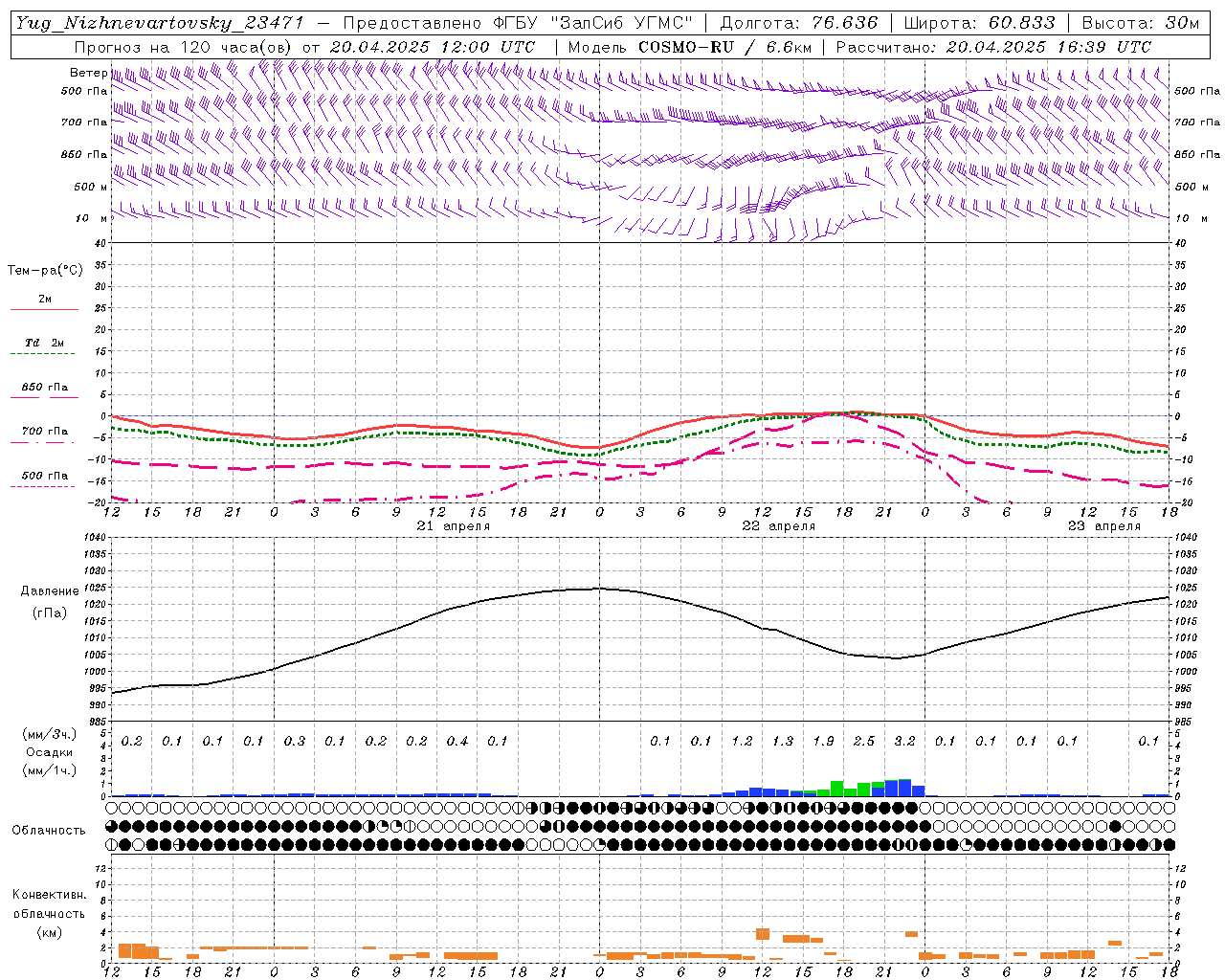Click the Конвективн. облачность panel label

[x=49, y=904]
